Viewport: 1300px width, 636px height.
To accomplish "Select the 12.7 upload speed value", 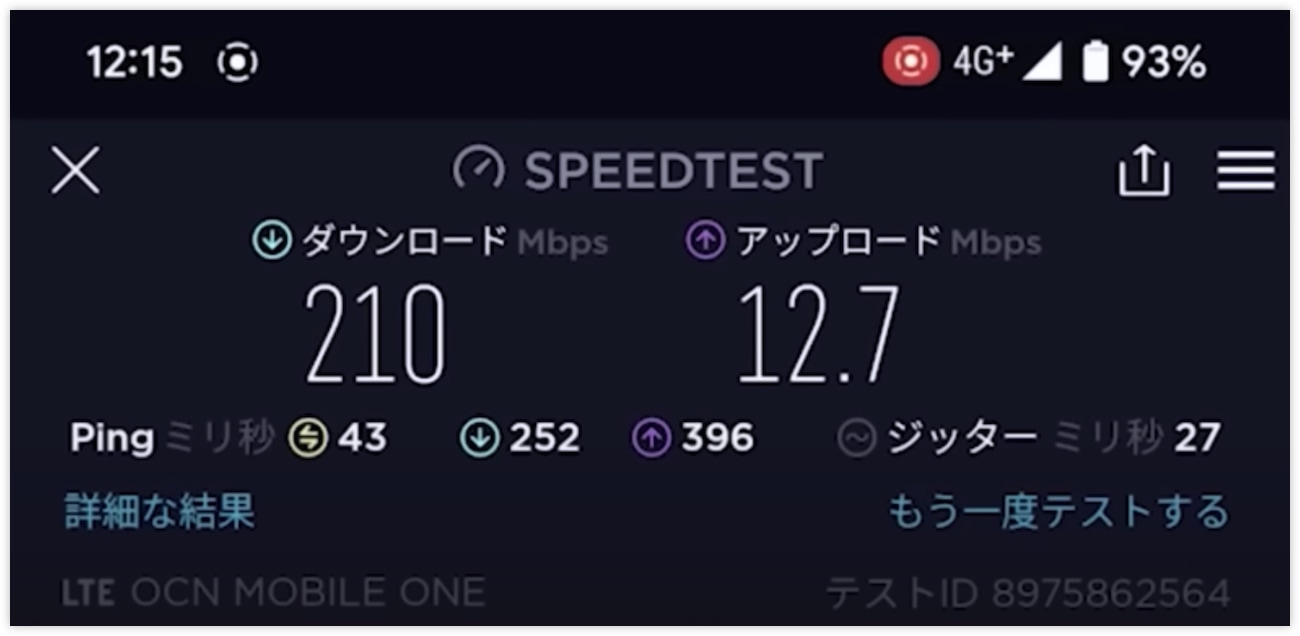I will click(818, 335).
